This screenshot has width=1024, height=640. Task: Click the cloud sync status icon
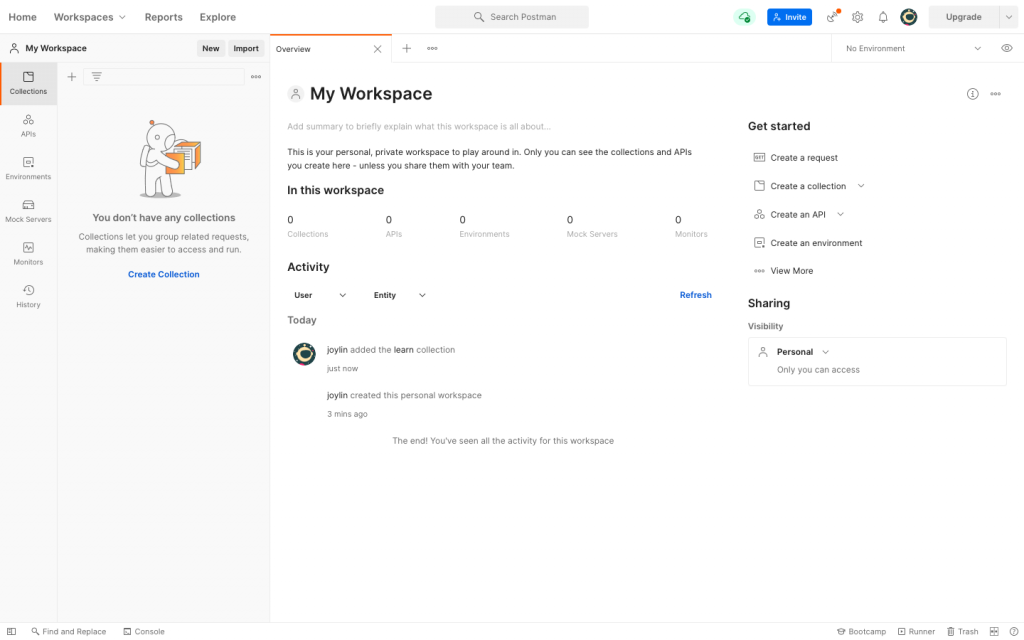point(744,17)
